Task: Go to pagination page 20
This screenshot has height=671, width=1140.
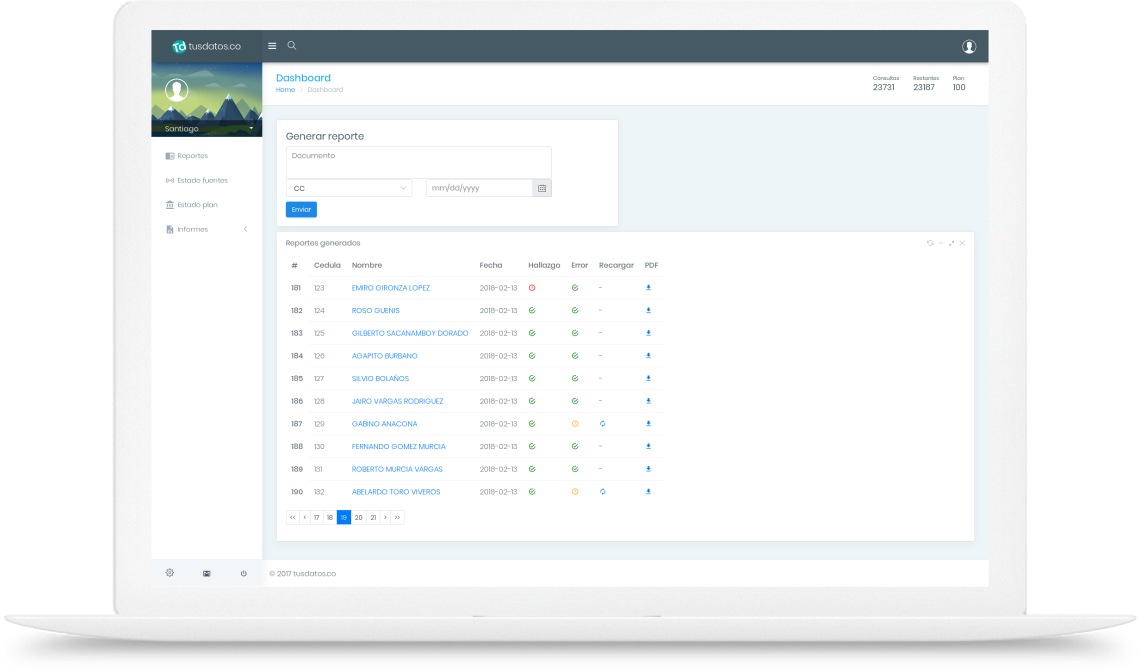Action: pos(358,518)
